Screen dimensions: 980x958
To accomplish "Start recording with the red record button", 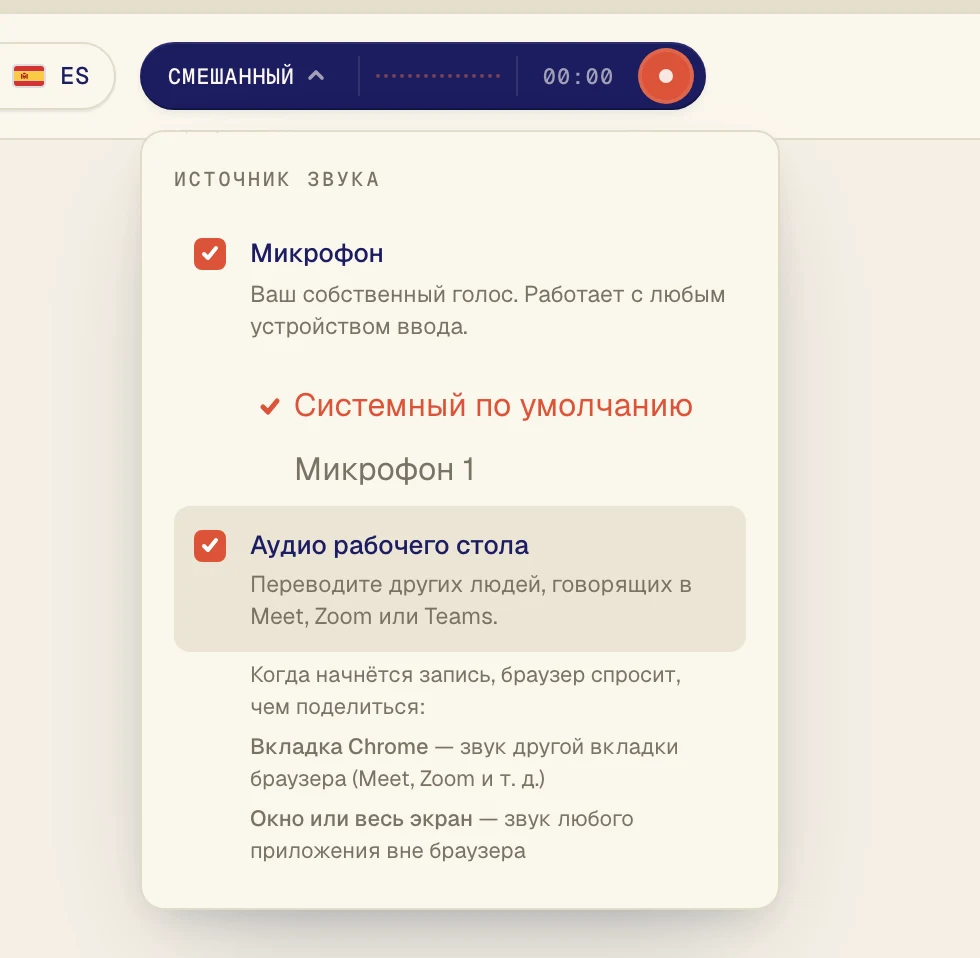I will tap(666, 76).
